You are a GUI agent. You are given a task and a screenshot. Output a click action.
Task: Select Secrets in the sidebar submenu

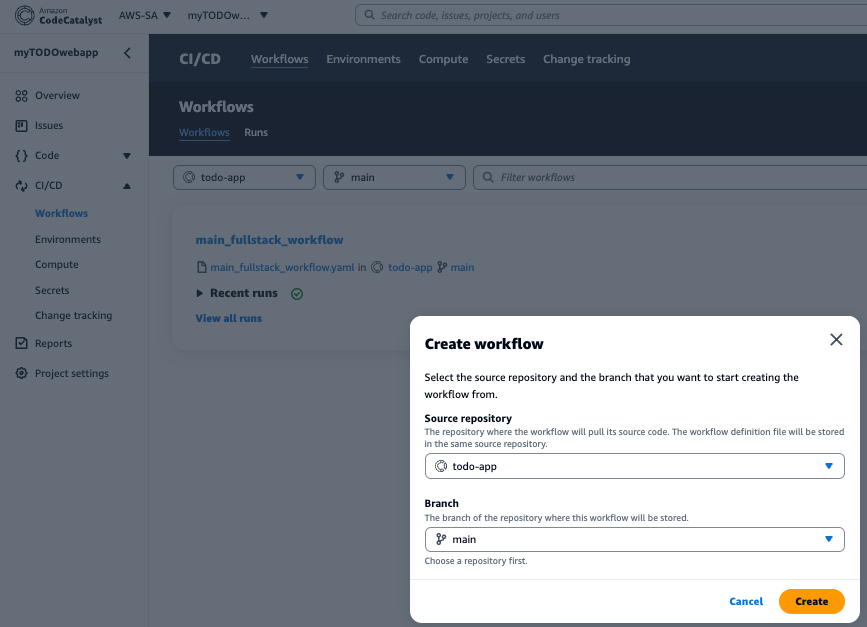pos(52,290)
